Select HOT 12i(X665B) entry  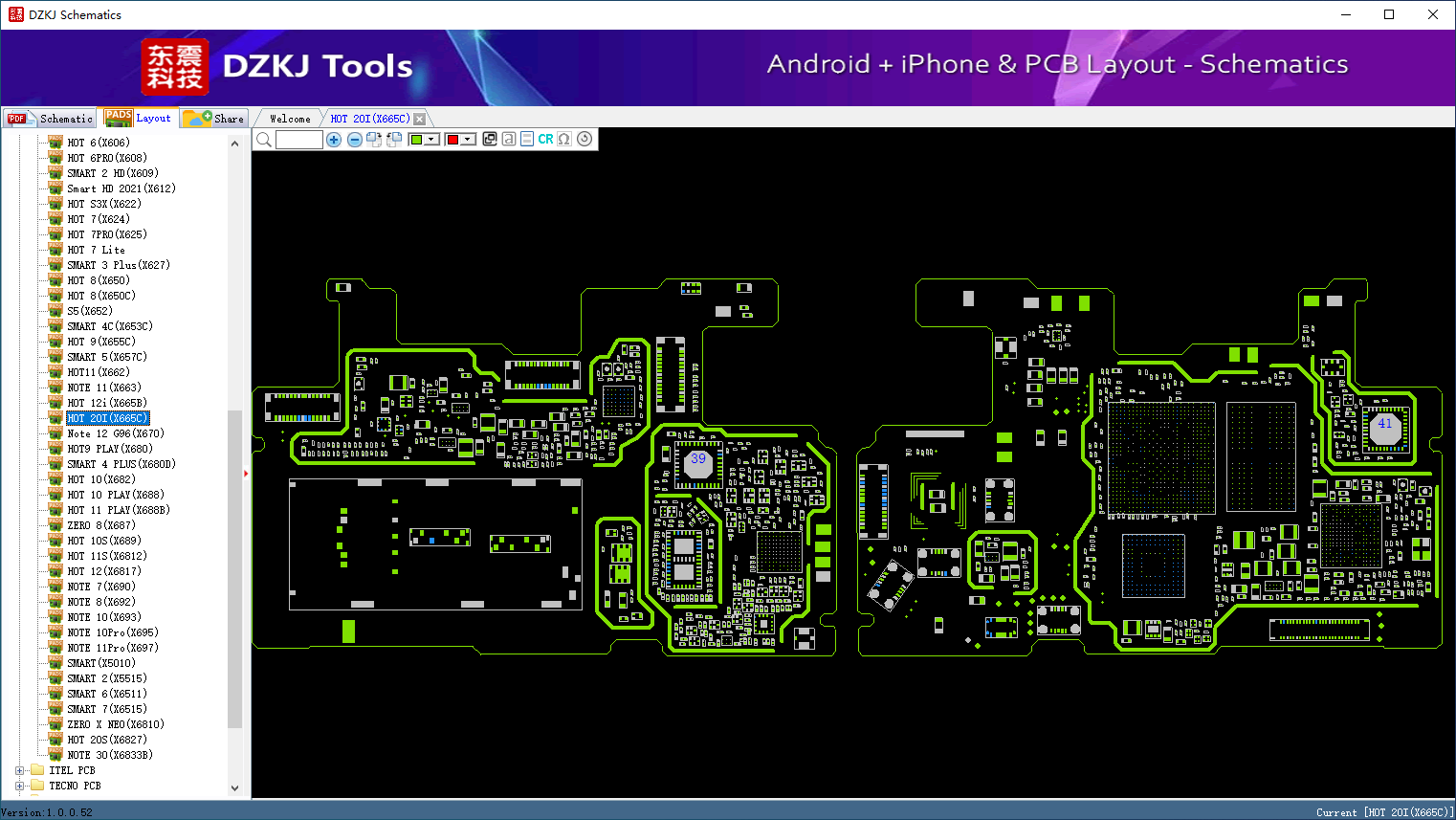107,403
